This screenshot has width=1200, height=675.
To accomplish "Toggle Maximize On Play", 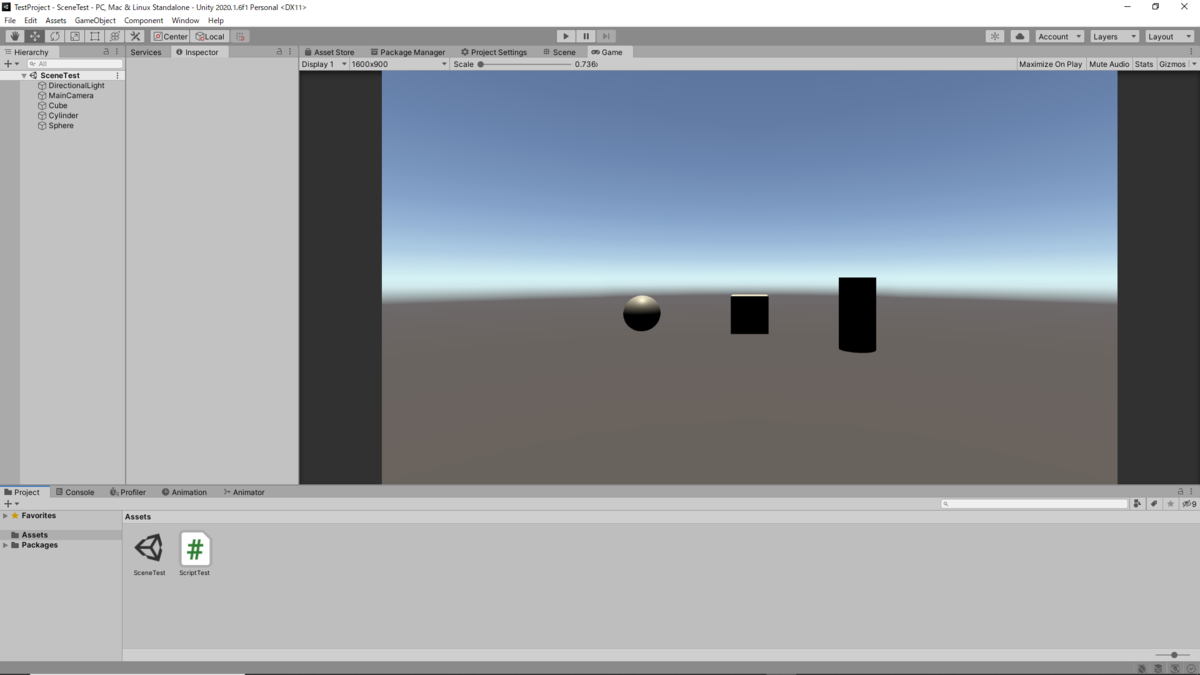I will point(1050,64).
